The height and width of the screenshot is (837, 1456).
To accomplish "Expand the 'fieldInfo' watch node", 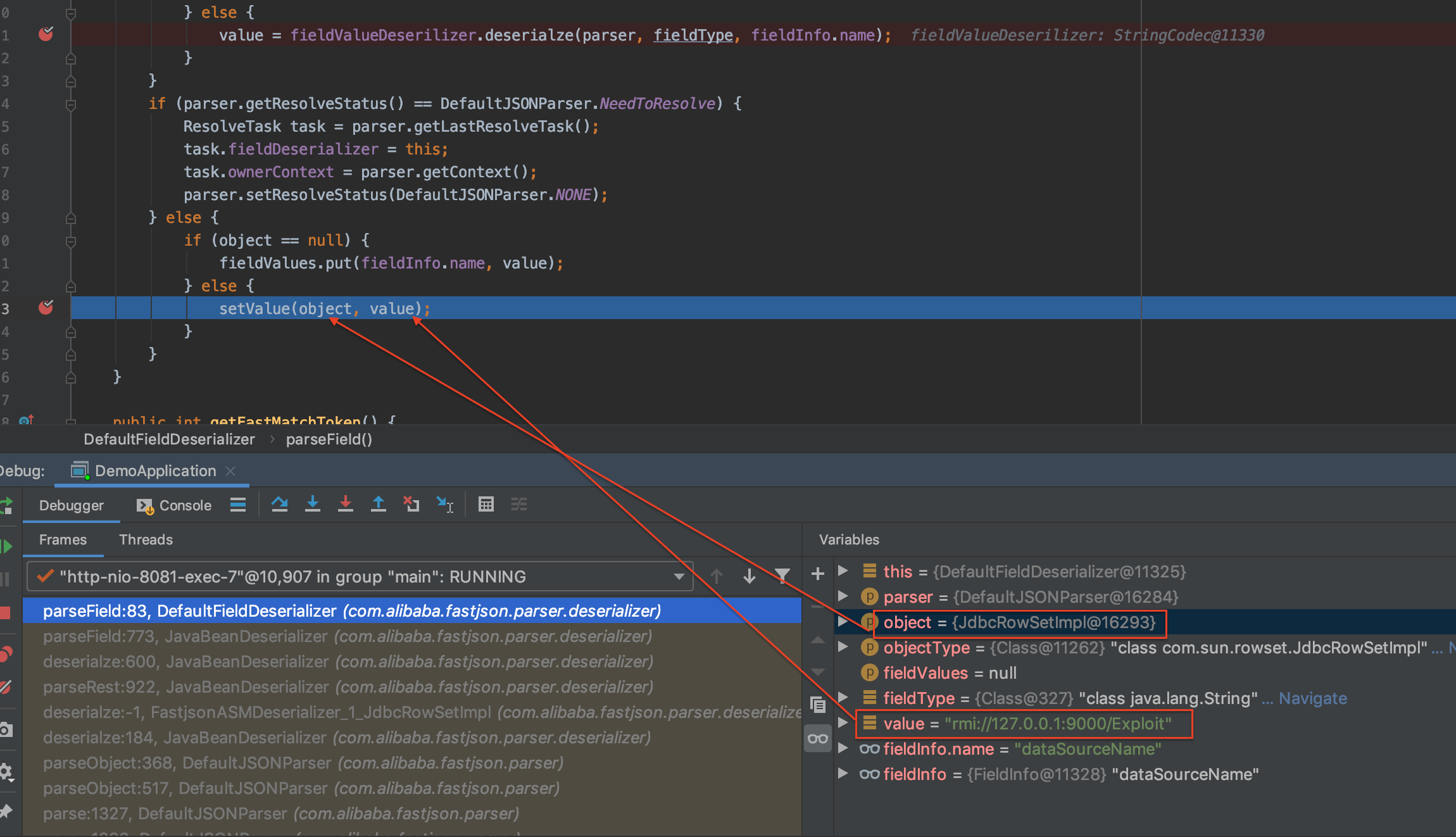I will (843, 773).
